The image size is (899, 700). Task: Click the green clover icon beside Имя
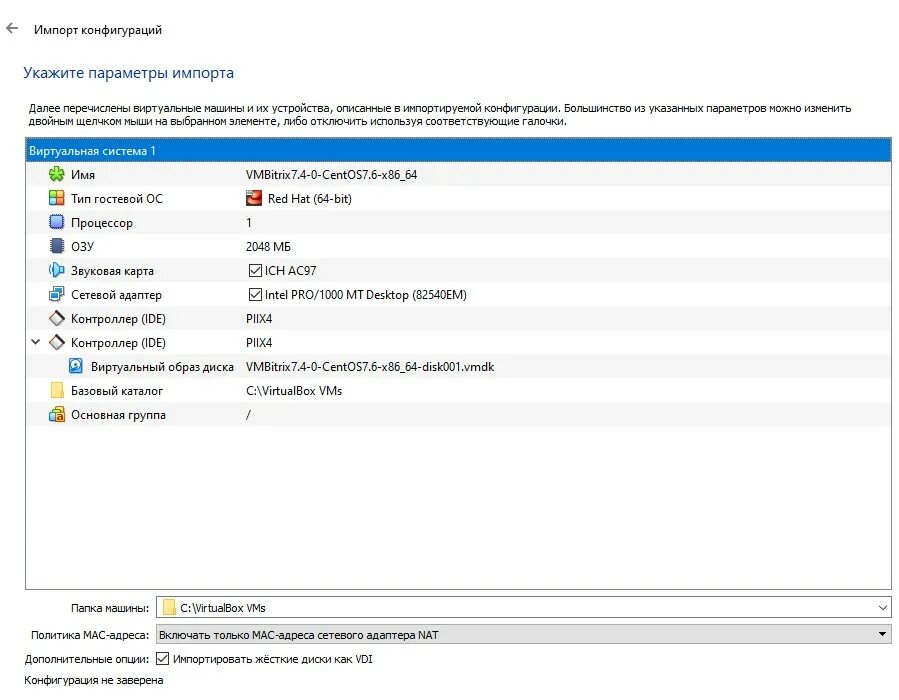point(56,174)
